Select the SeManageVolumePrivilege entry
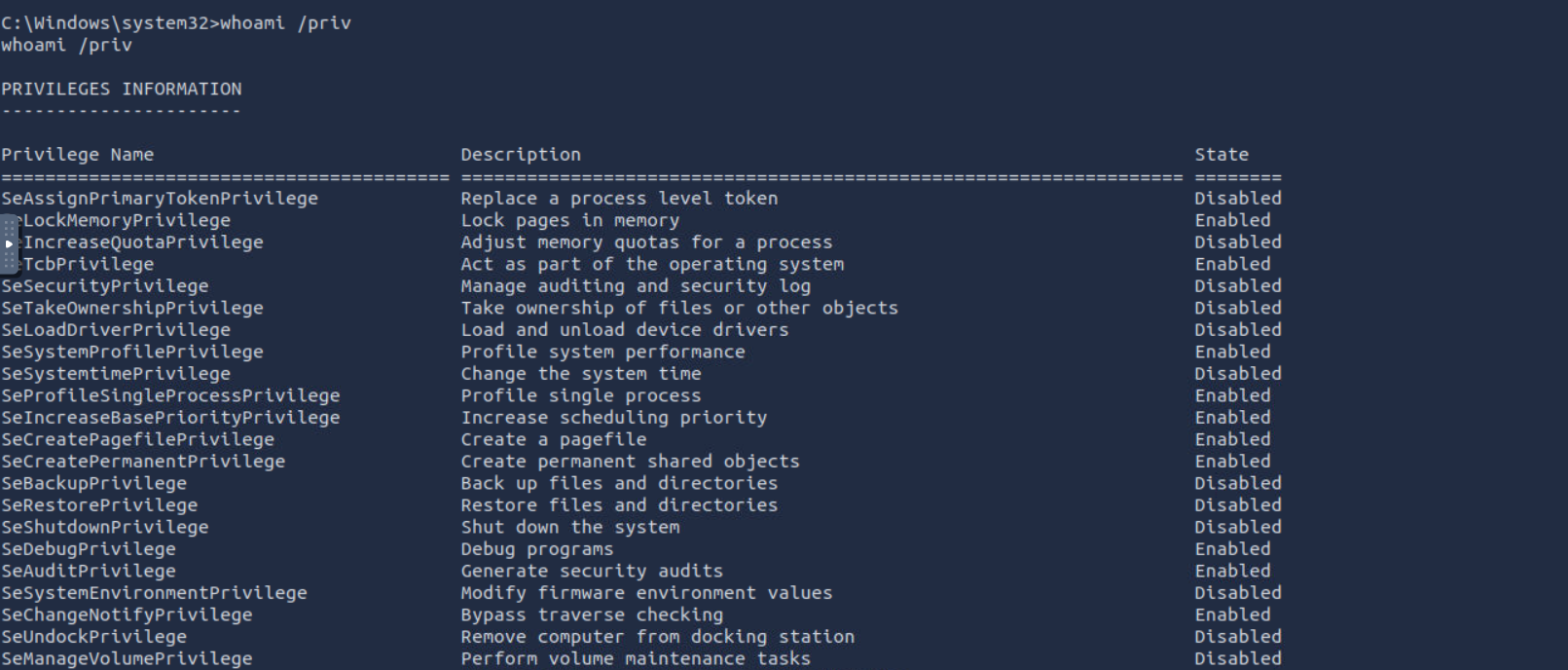The image size is (1568, 670). point(127,659)
